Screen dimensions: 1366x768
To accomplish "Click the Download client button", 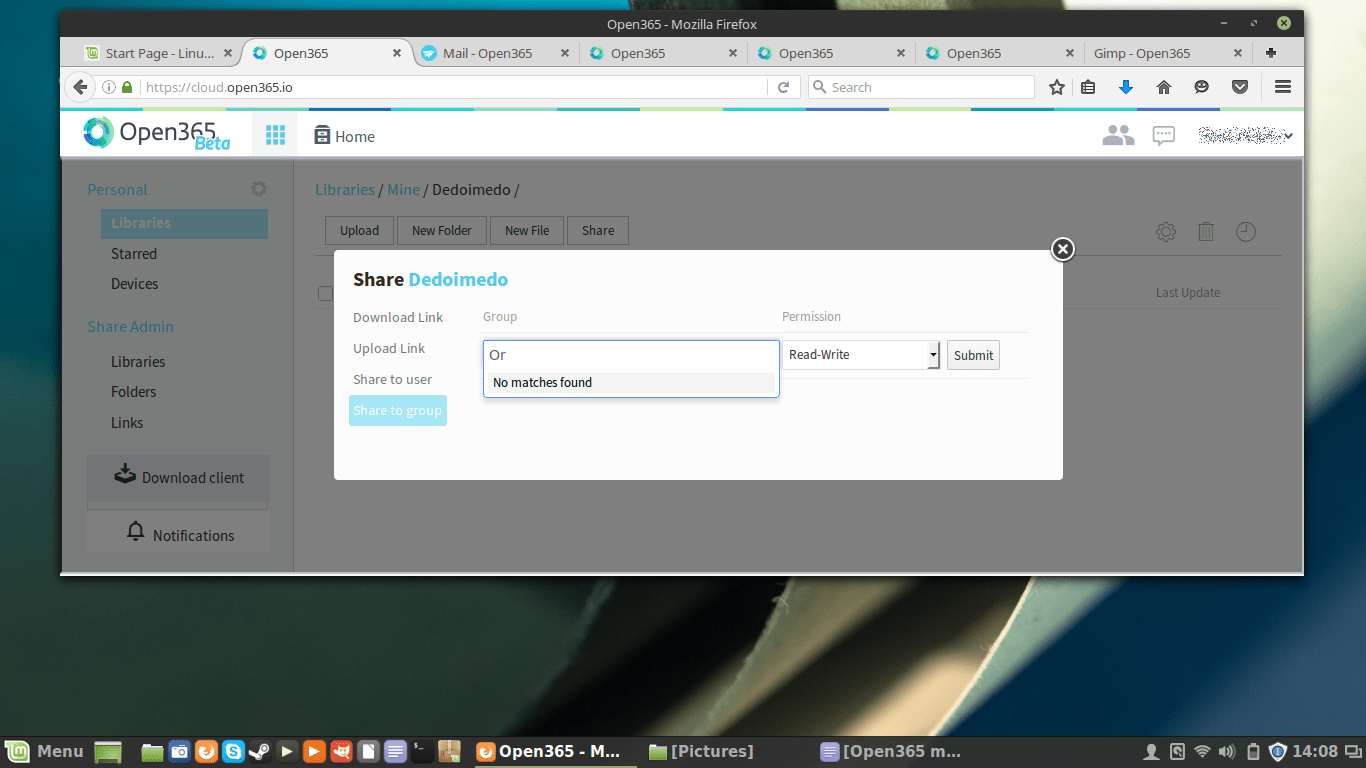I will (x=178, y=477).
